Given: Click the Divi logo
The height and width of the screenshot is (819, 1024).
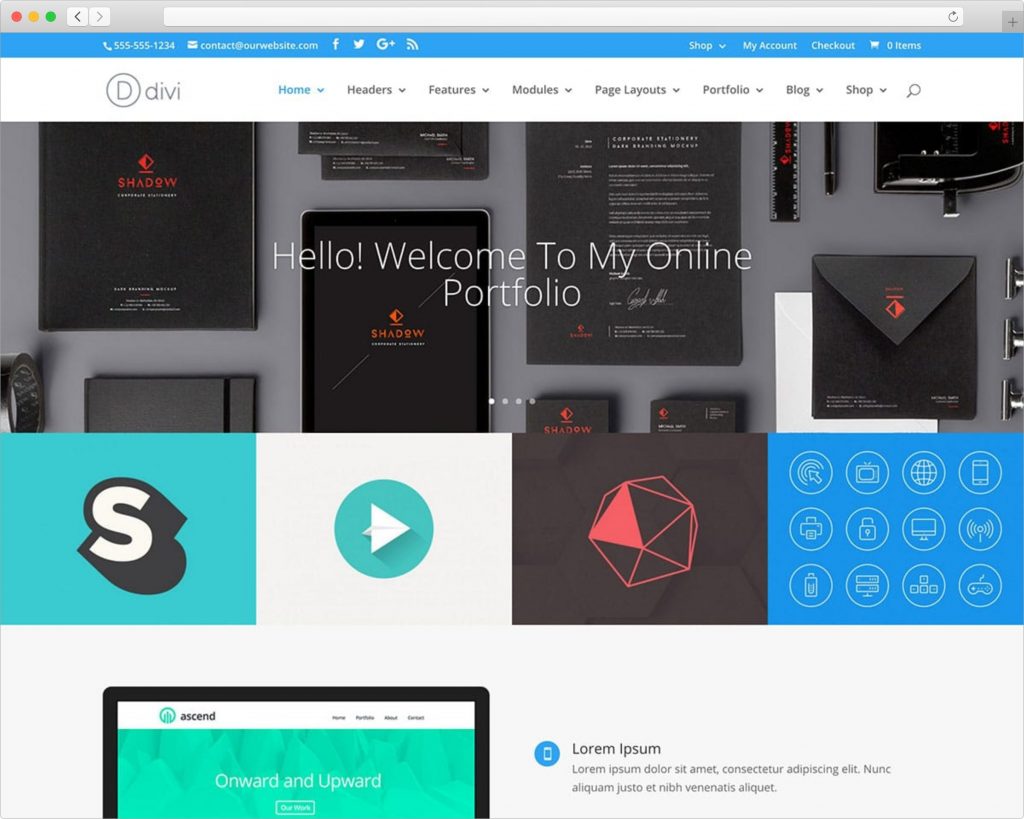Looking at the screenshot, I should pyautogui.click(x=144, y=90).
